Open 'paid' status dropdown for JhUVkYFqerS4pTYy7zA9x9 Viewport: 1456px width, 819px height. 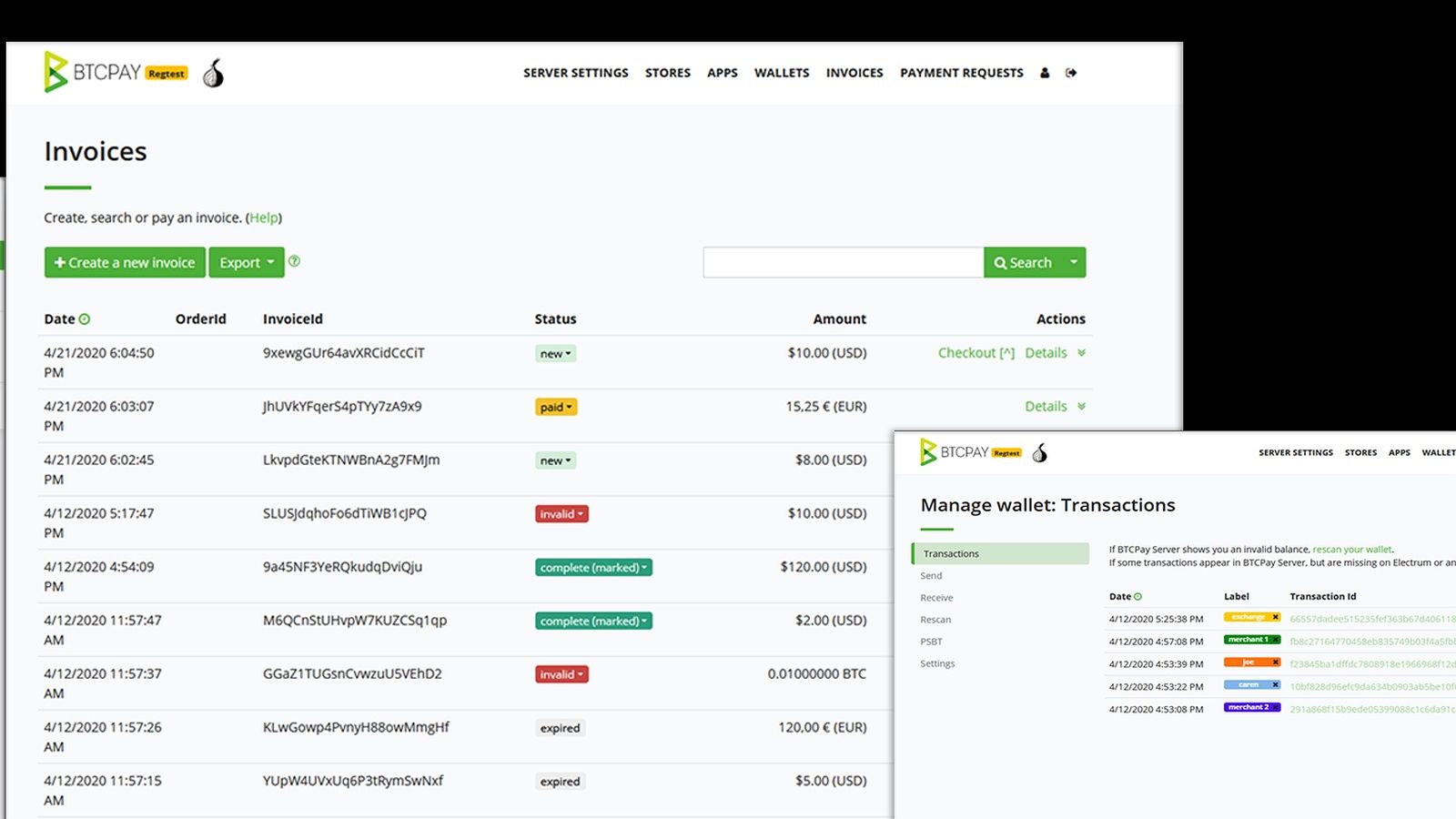[556, 407]
